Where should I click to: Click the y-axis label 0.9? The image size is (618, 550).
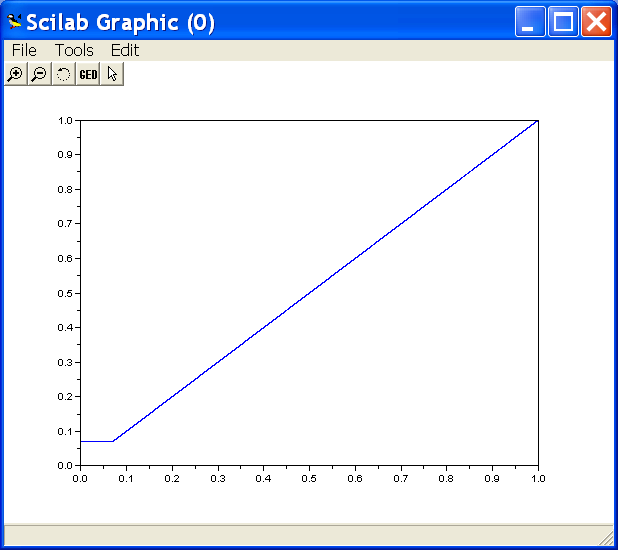pyautogui.click(x=65, y=155)
